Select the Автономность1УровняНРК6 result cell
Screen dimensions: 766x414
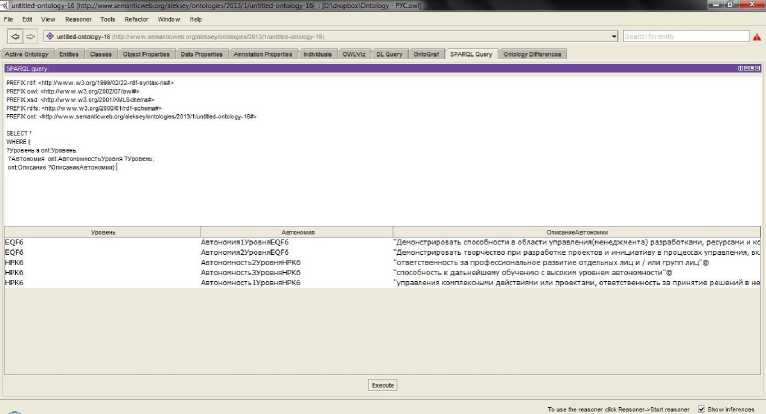[297, 283]
